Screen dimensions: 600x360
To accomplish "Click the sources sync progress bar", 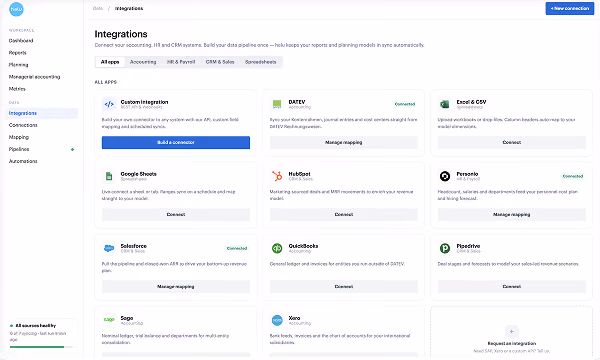I will point(42,347).
